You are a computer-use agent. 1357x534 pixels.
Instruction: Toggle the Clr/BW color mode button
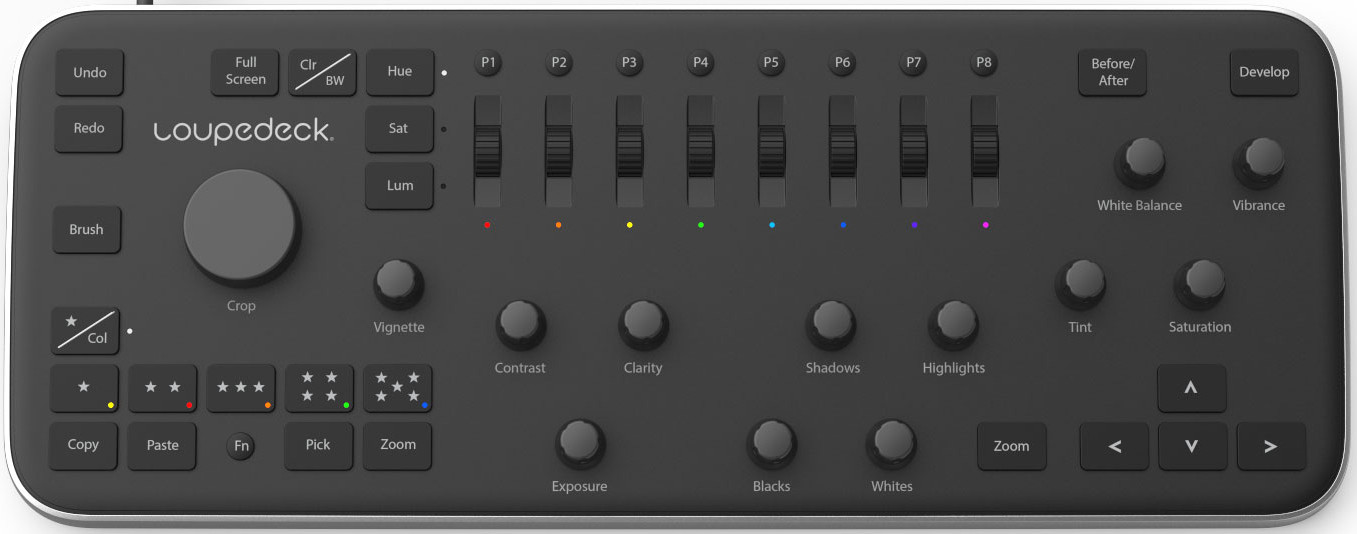(x=322, y=72)
